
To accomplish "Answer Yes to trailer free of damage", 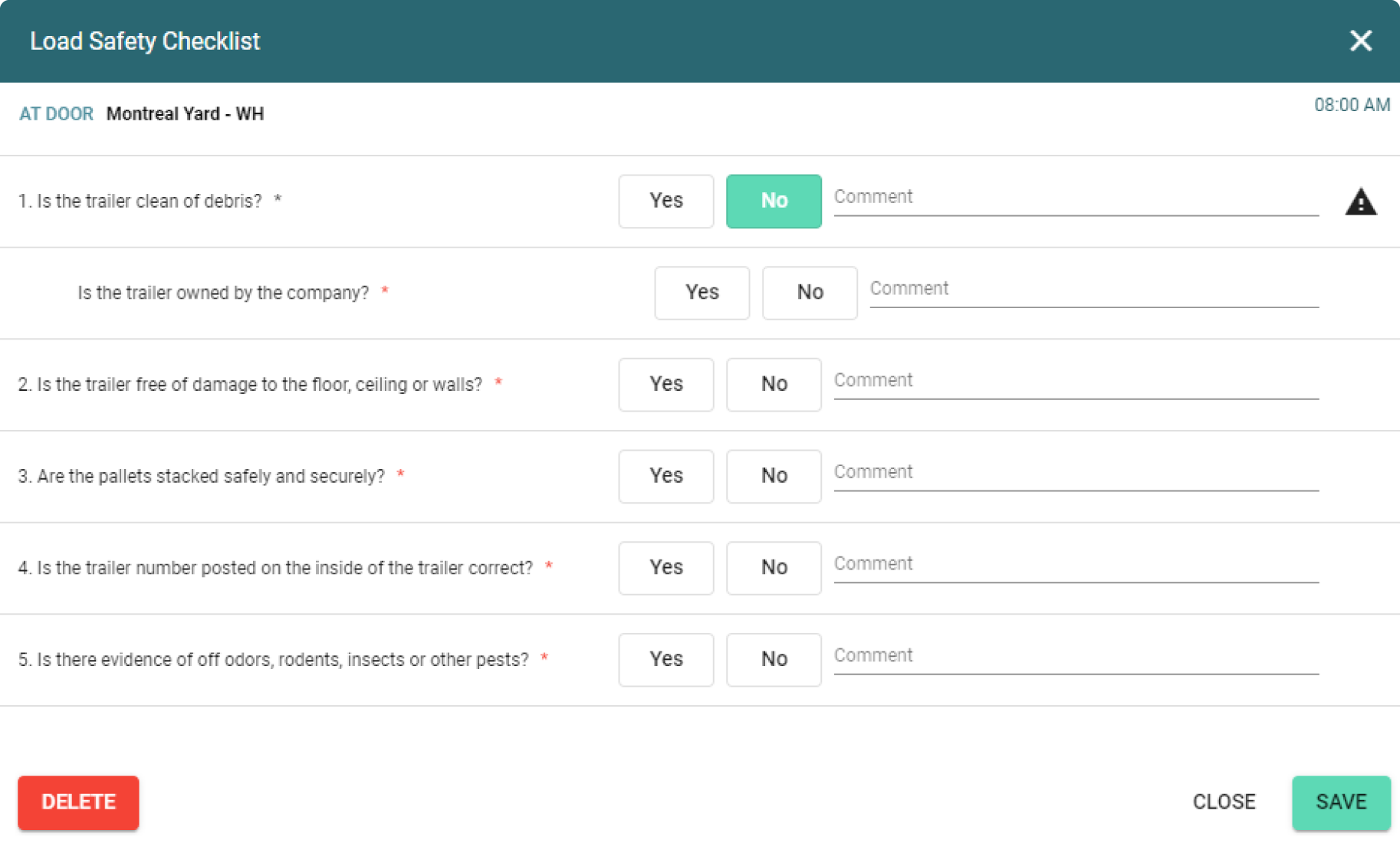I will [x=665, y=384].
